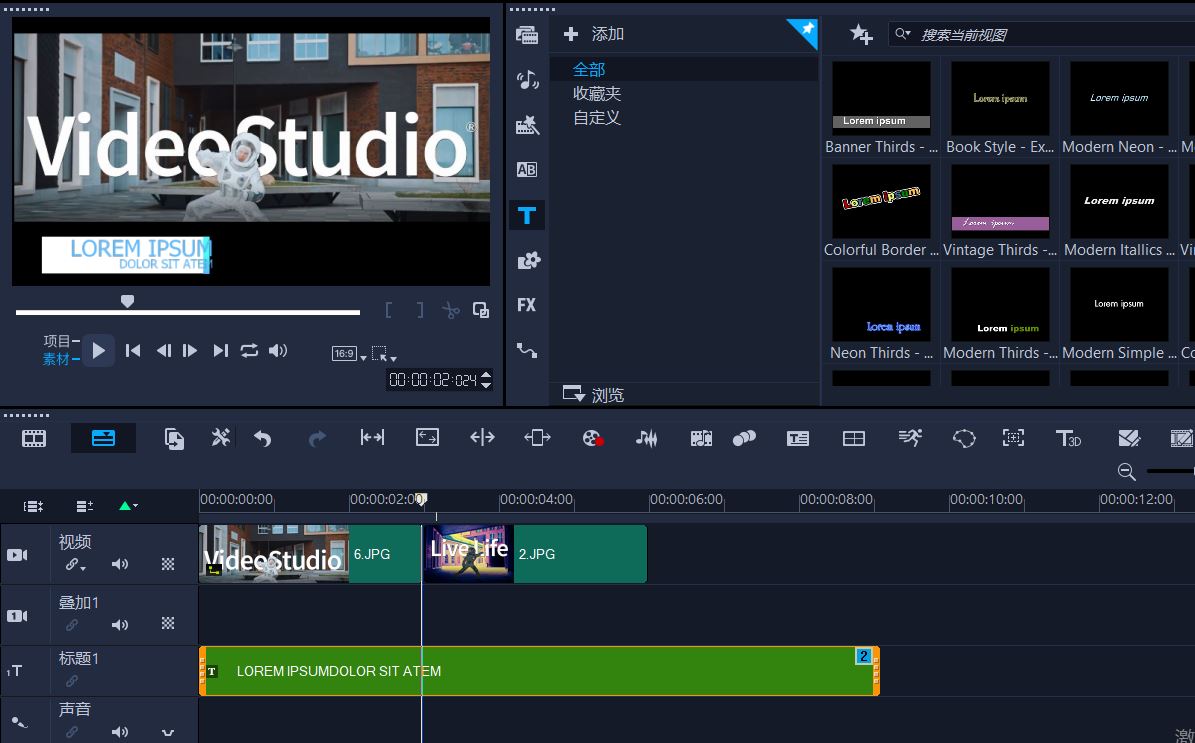Screen dimensions: 1195x743
Task: Select the Modern Neon title preset
Action: 1119,108
